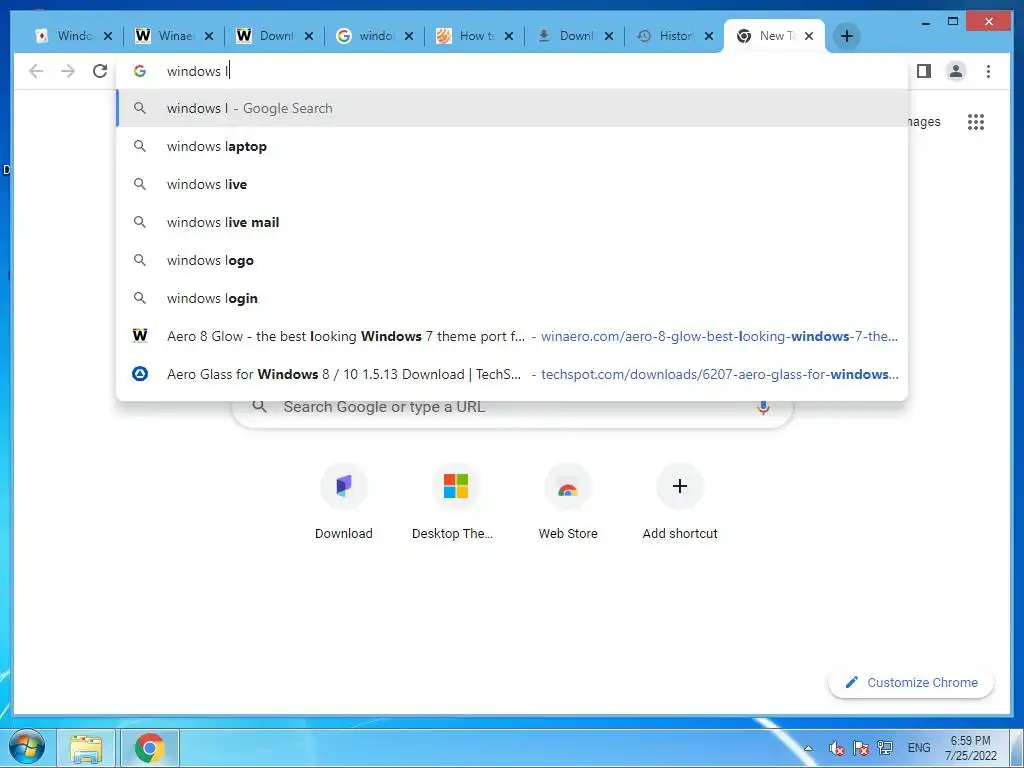Choose the 'windows live' suggestion
The height and width of the screenshot is (768, 1024).
(512, 184)
